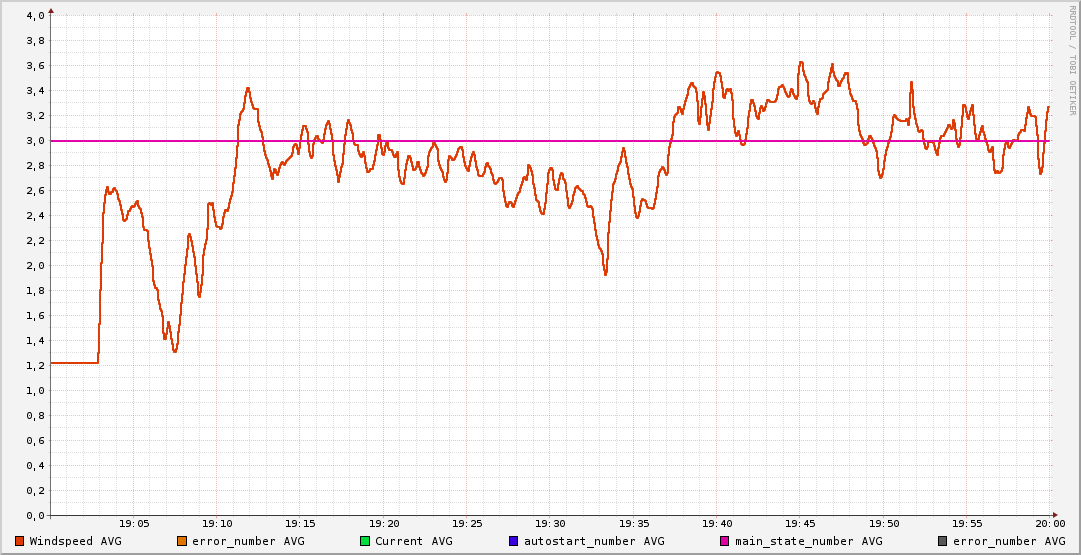Click the 19:45 time axis label
1081x555 pixels.
(800, 523)
